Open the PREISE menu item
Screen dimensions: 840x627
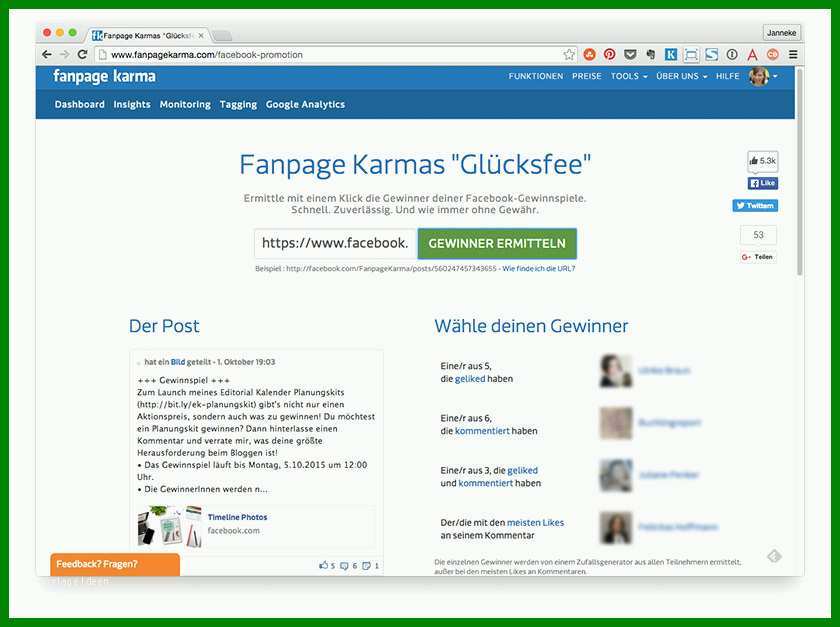[x=587, y=76]
